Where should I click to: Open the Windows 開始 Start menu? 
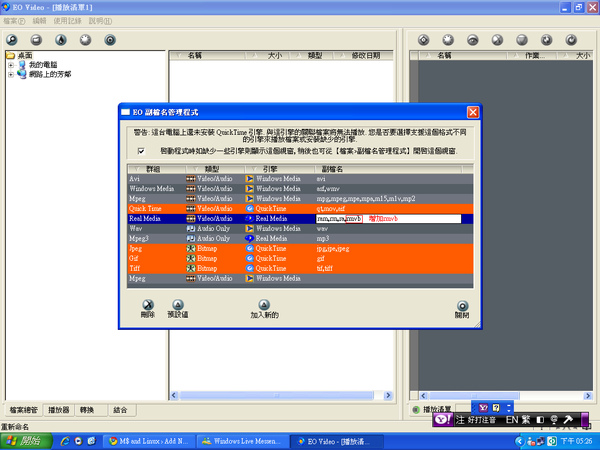pyautogui.click(x=26, y=441)
